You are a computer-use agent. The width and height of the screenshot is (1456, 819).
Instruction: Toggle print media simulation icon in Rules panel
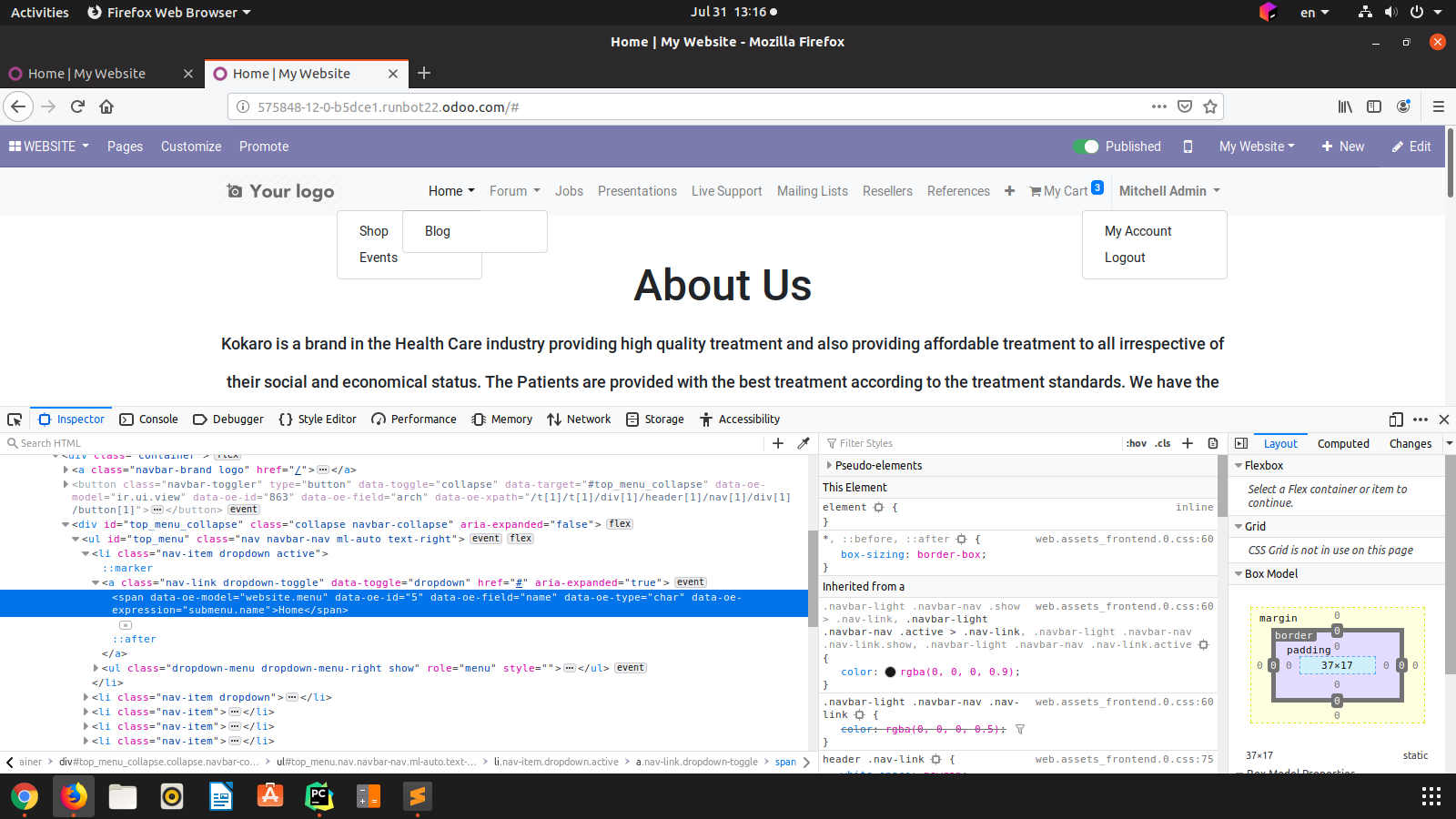tap(1213, 443)
